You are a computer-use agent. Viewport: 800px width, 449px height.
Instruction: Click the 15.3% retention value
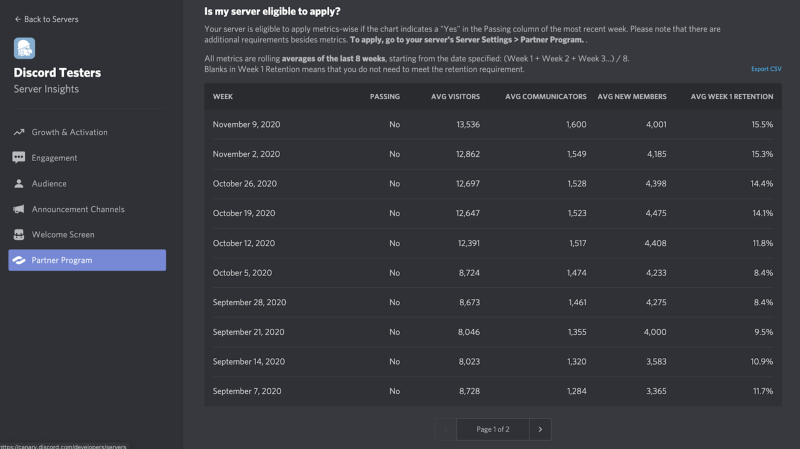click(762, 154)
